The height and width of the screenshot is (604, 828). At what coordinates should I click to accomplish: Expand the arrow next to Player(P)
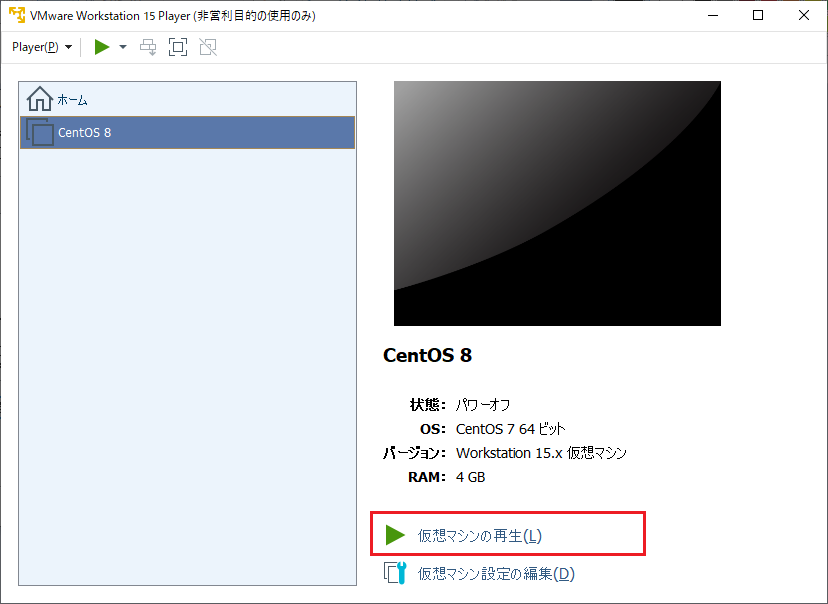[67, 46]
